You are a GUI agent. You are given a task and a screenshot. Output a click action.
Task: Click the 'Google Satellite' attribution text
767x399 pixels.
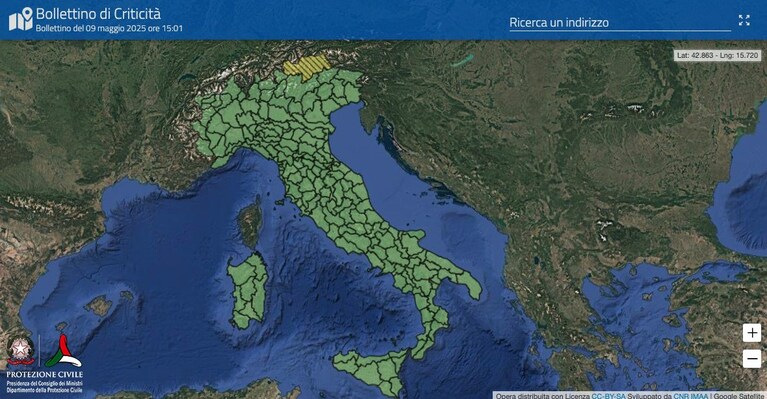(x=739, y=396)
